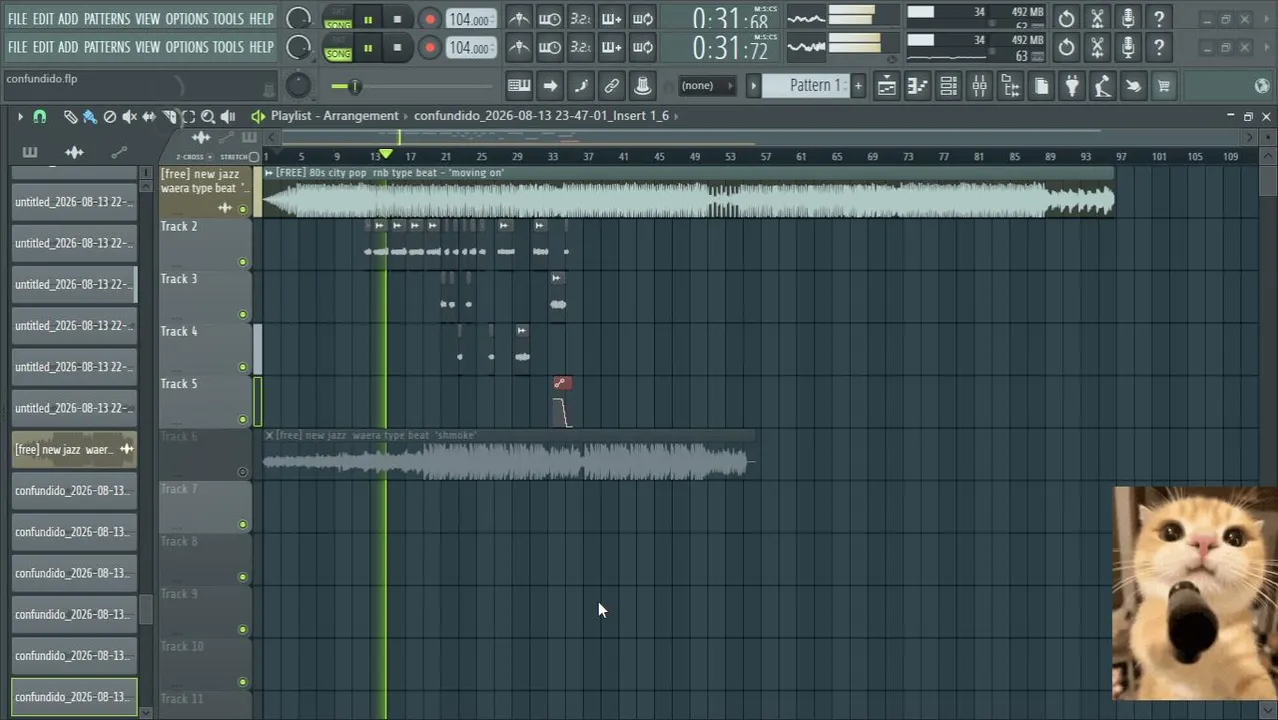Select the Mute tool with crossed speaker
Image resolution: width=1278 pixels, height=720 pixels.
pos(130,117)
